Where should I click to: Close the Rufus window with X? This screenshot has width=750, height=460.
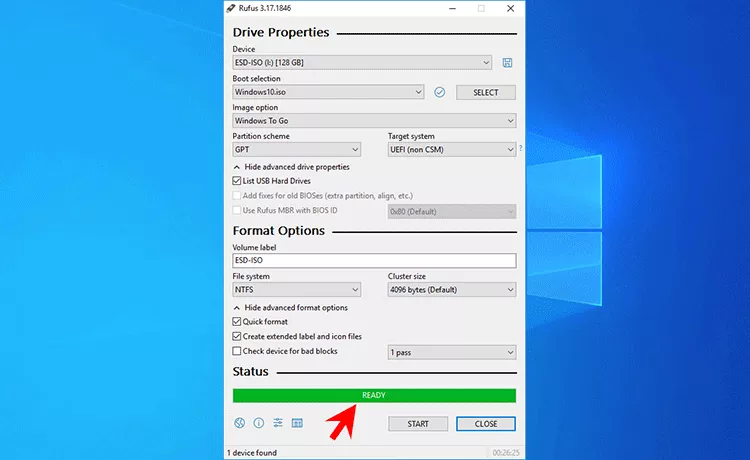(x=510, y=8)
